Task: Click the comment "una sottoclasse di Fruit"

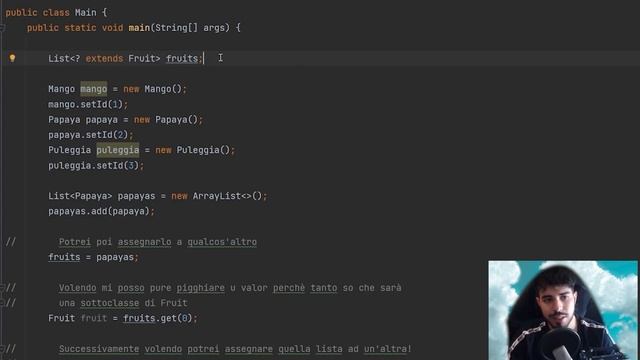Action: (x=123, y=303)
